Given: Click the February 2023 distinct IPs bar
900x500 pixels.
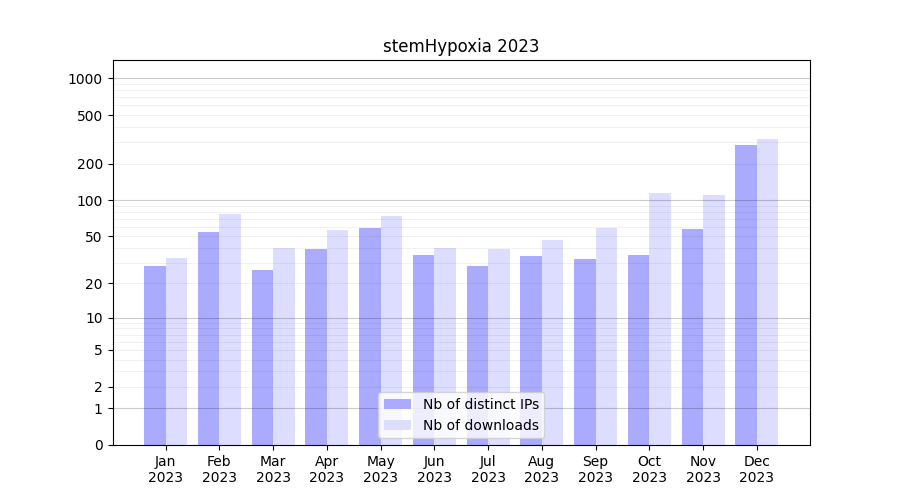Looking at the screenshot, I should 208,338.
